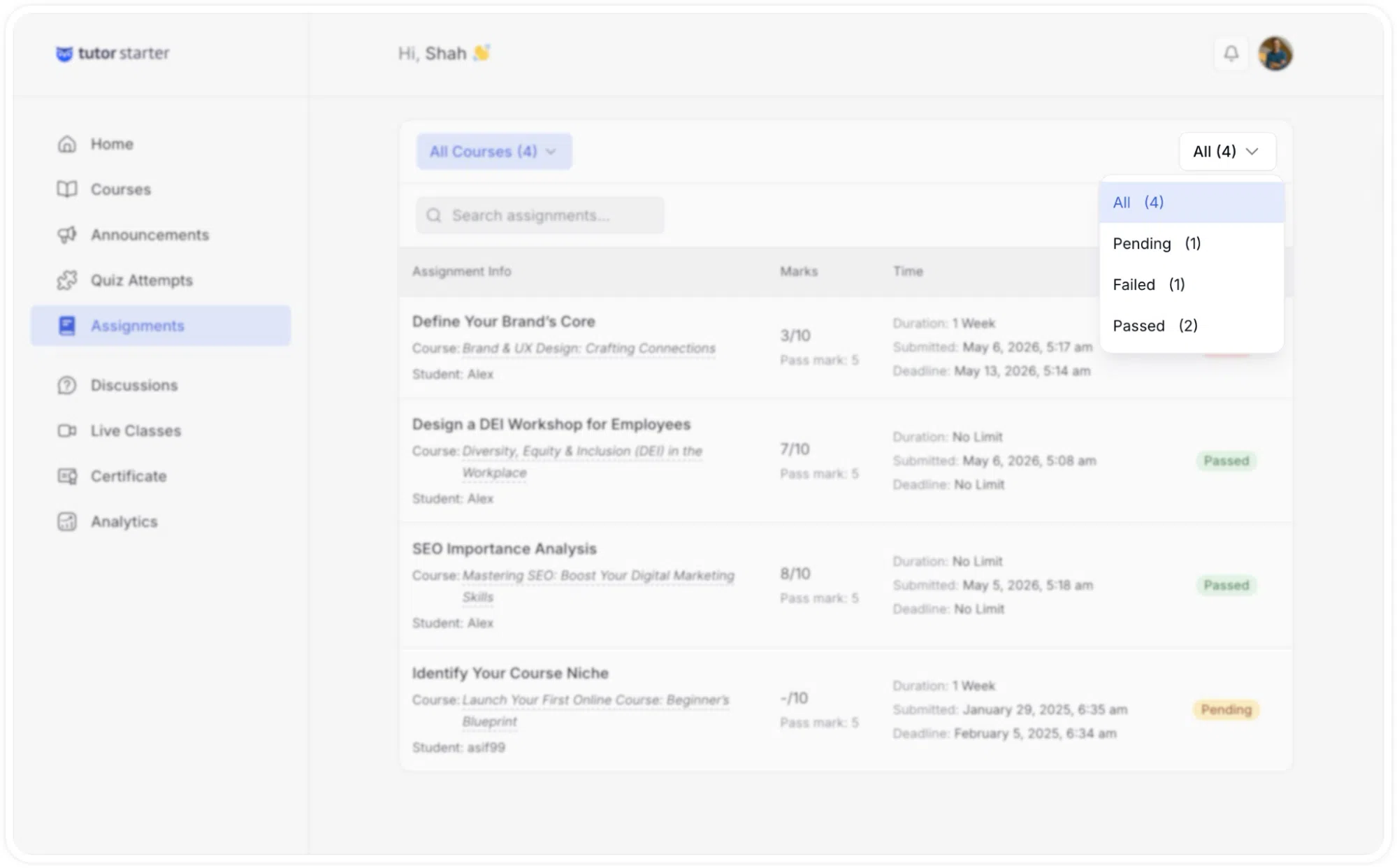The height and width of the screenshot is (868, 1397).
Task: Open Live Classes page
Action: [161, 431]
